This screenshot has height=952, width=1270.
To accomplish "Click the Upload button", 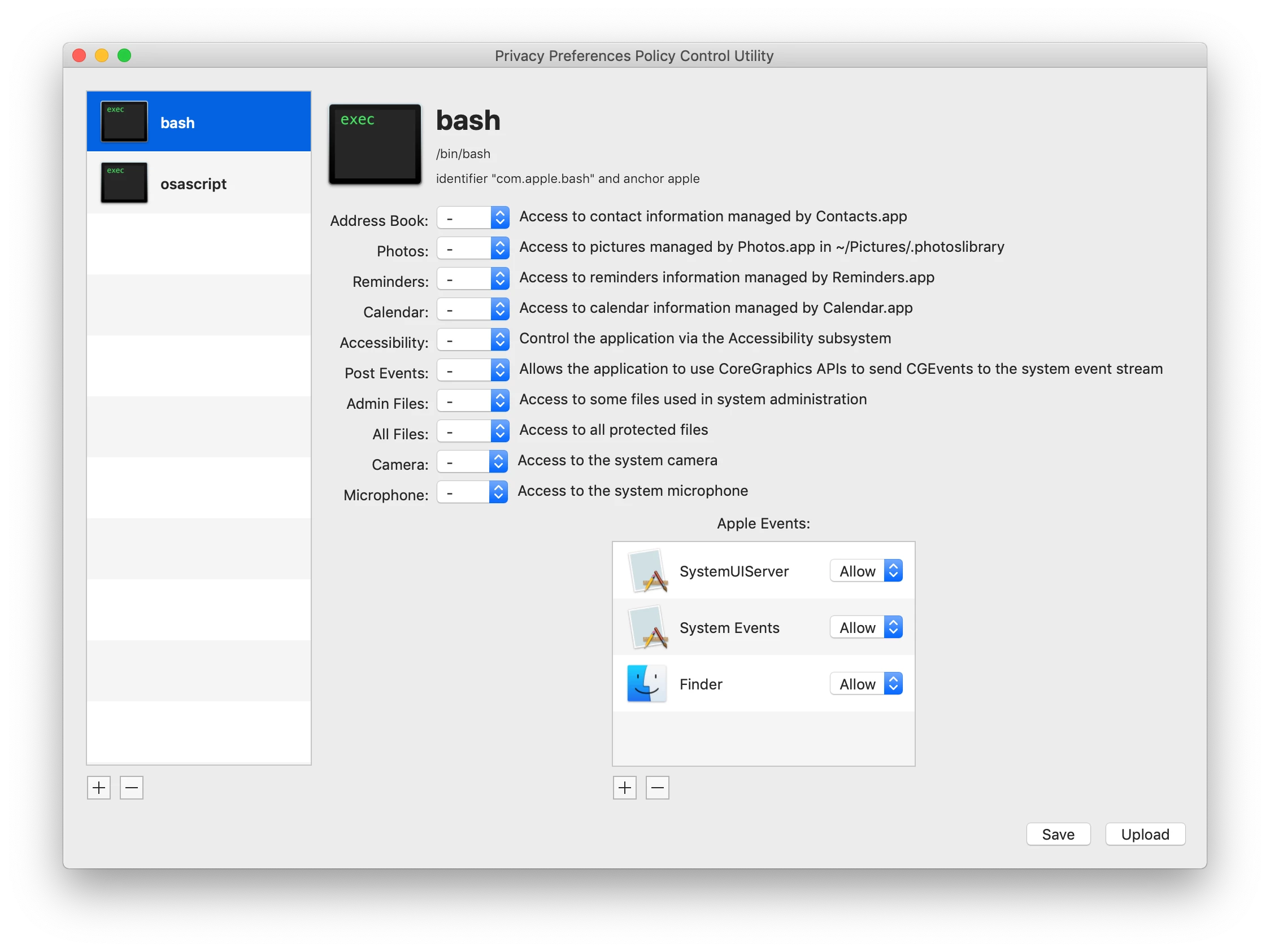I will [1145, 835].
